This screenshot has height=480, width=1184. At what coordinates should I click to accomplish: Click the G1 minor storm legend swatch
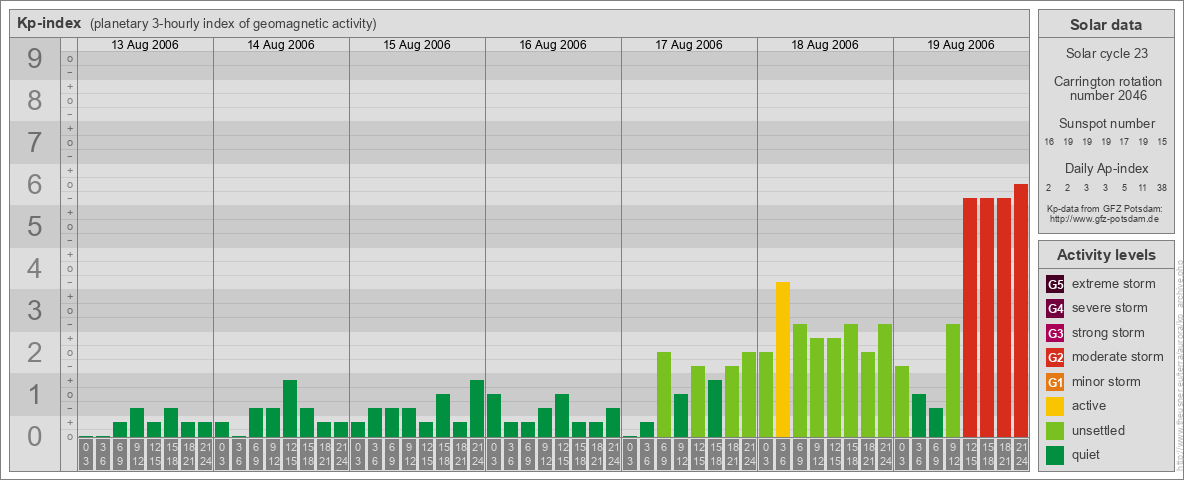coord(1055,381)
